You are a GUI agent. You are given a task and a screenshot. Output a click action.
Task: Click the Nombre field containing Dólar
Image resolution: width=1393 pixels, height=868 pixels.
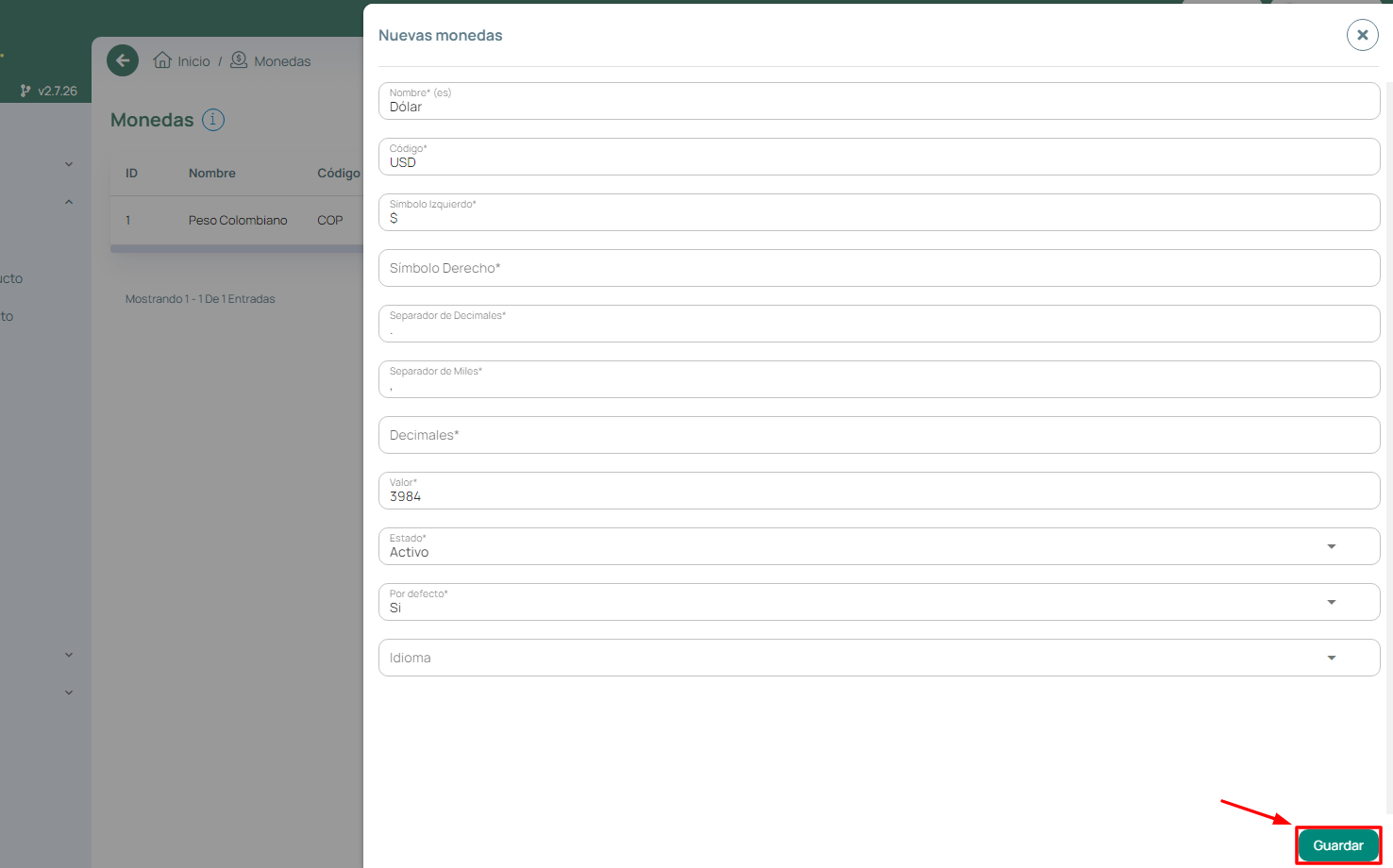click(x=880, y=101)
